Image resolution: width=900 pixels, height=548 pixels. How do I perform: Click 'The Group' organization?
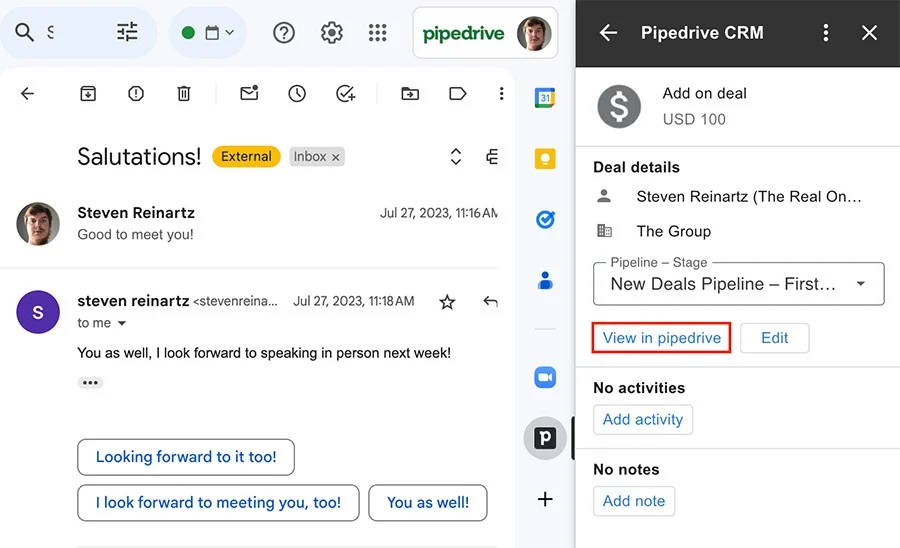pyautogui.click(x=673, y=231)
